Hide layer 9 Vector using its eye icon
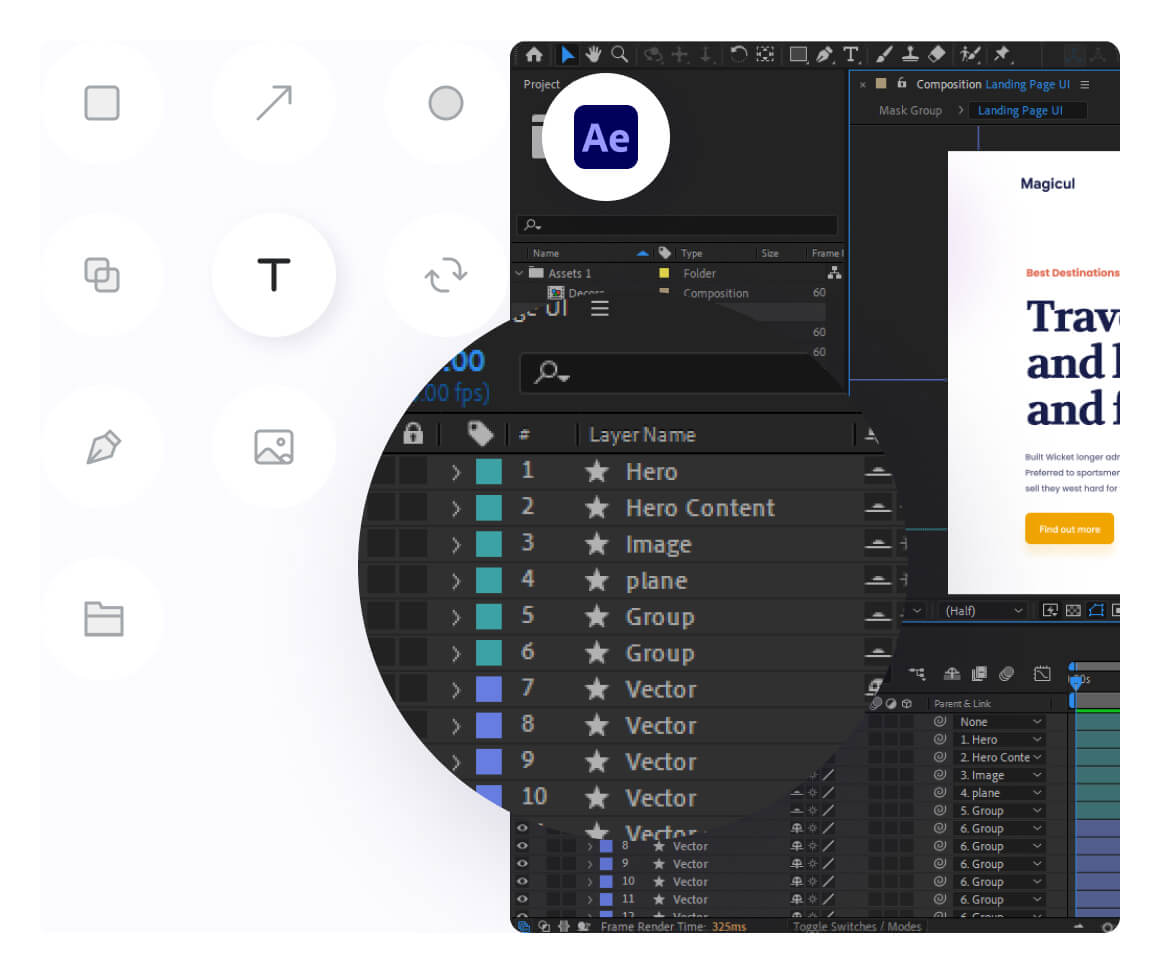The image size is (1160, 972). [521, 863]
